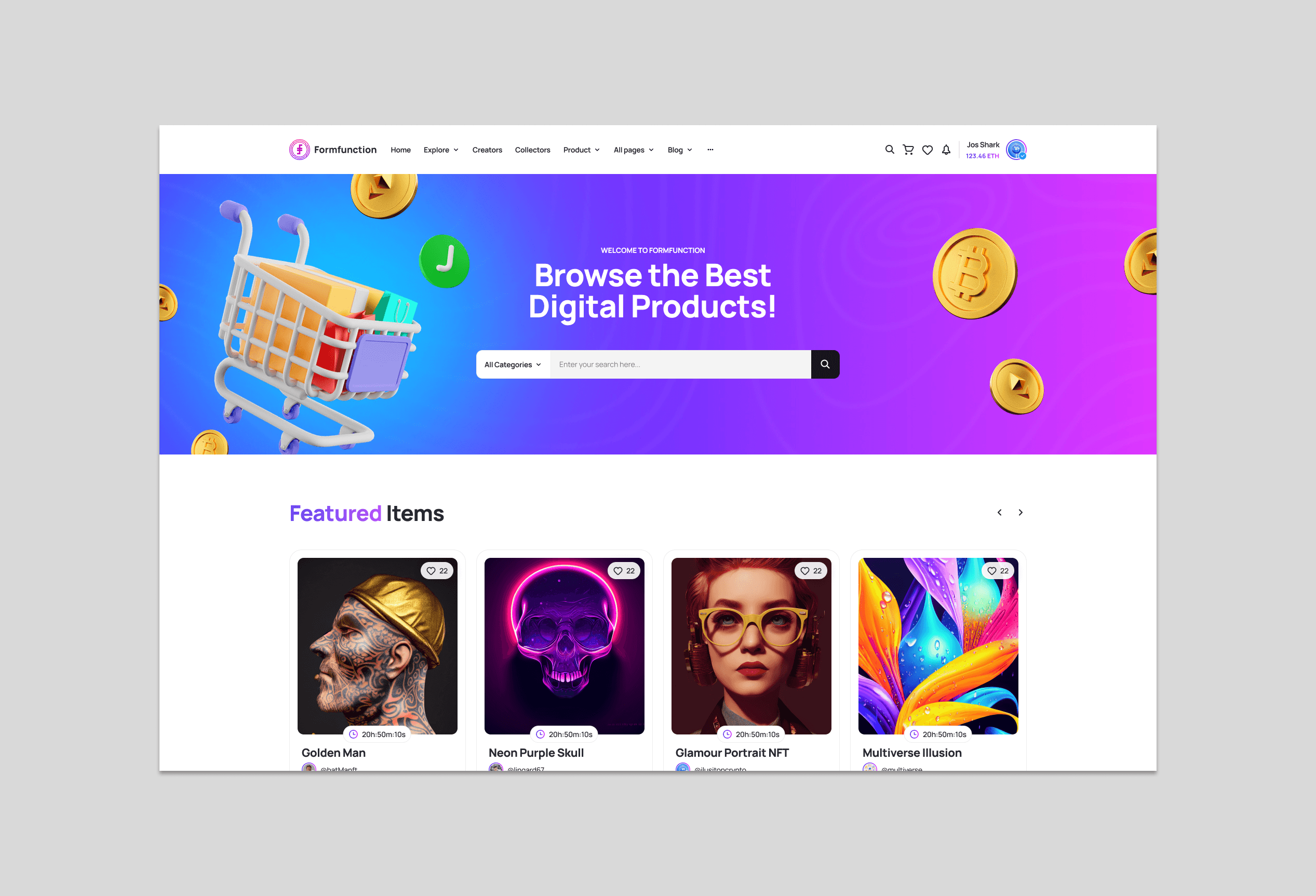Go to next featured items arrow

coord(1020,513)
